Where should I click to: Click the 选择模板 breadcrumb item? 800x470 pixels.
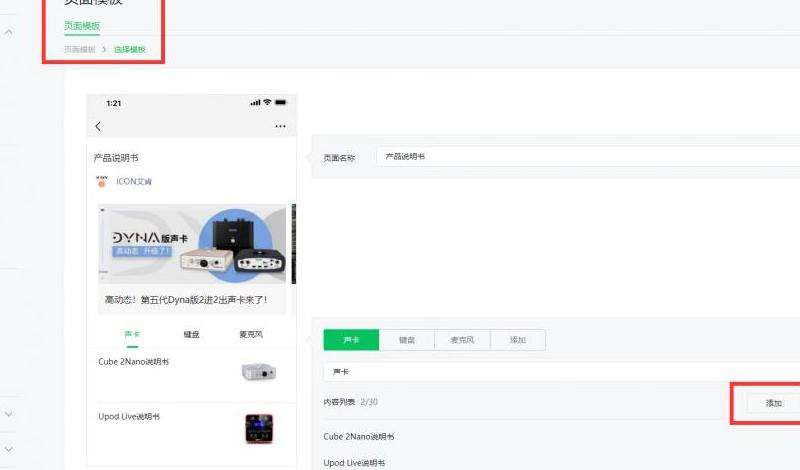(x=130, y=49)
